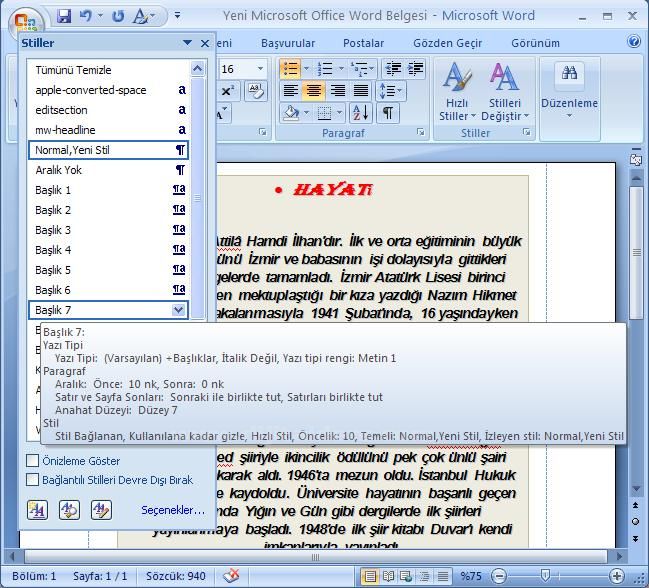The width and height of the screenshot is (649, 588).
Task: Apply apple-converted-space style
Action: [108, 90]
